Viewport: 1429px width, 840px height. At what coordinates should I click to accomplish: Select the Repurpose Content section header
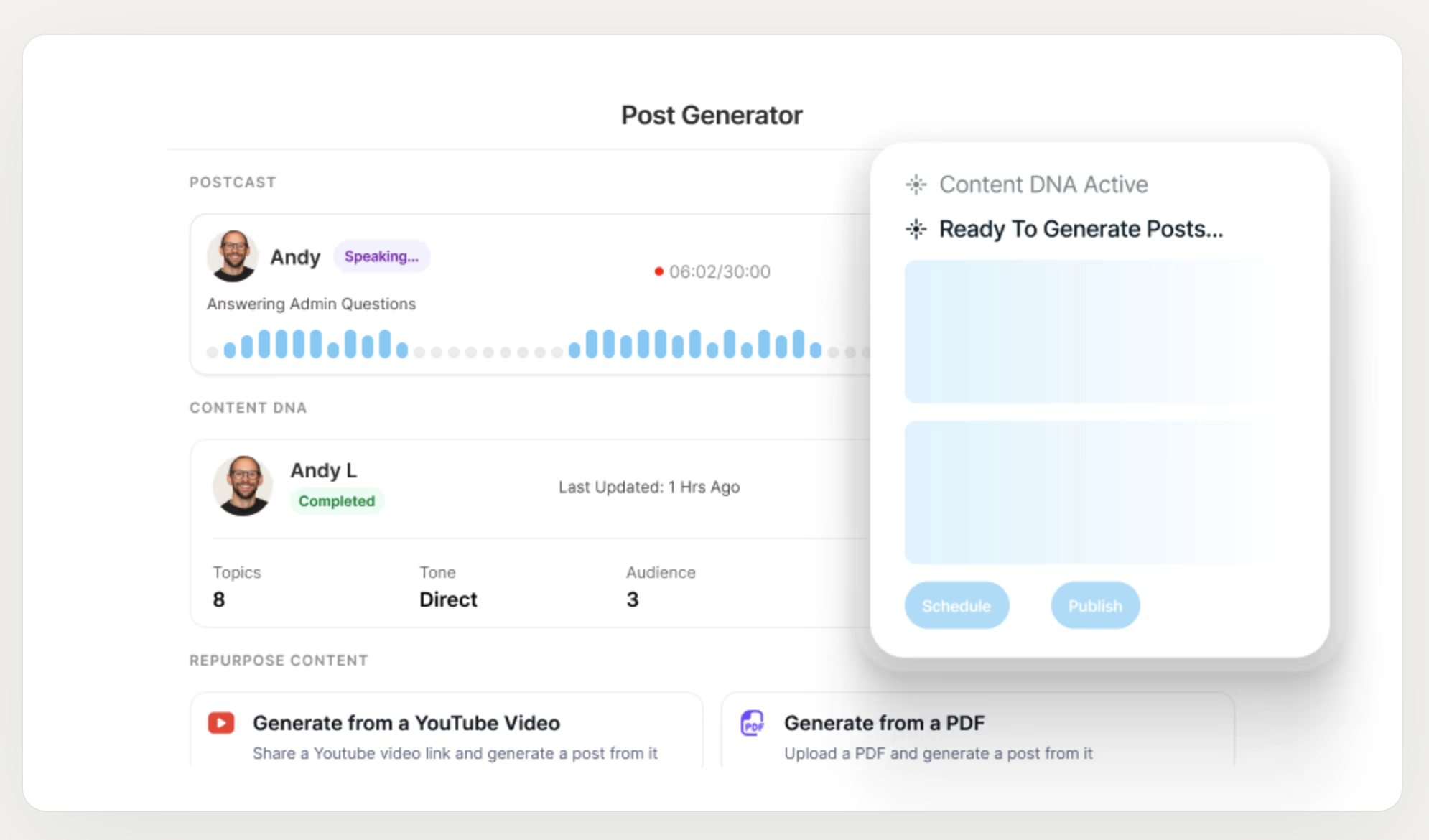(279, 660)
